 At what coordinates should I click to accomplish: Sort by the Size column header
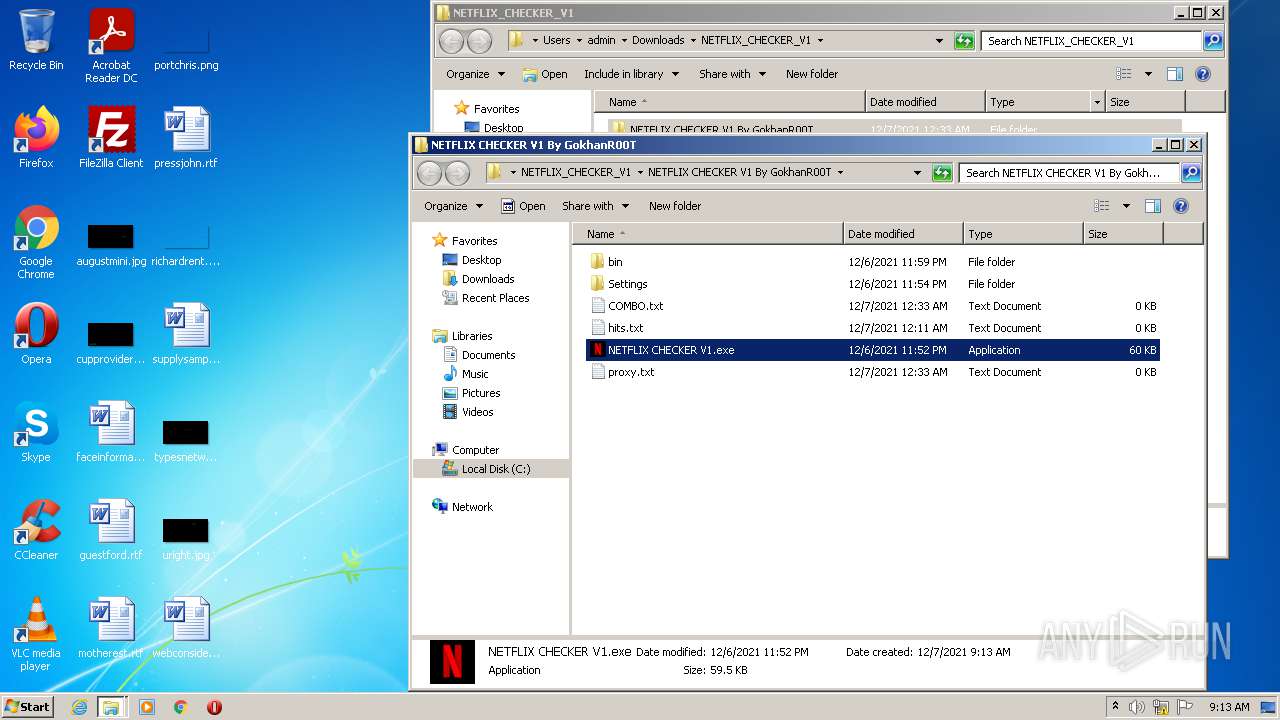(x=1124, y=234)
